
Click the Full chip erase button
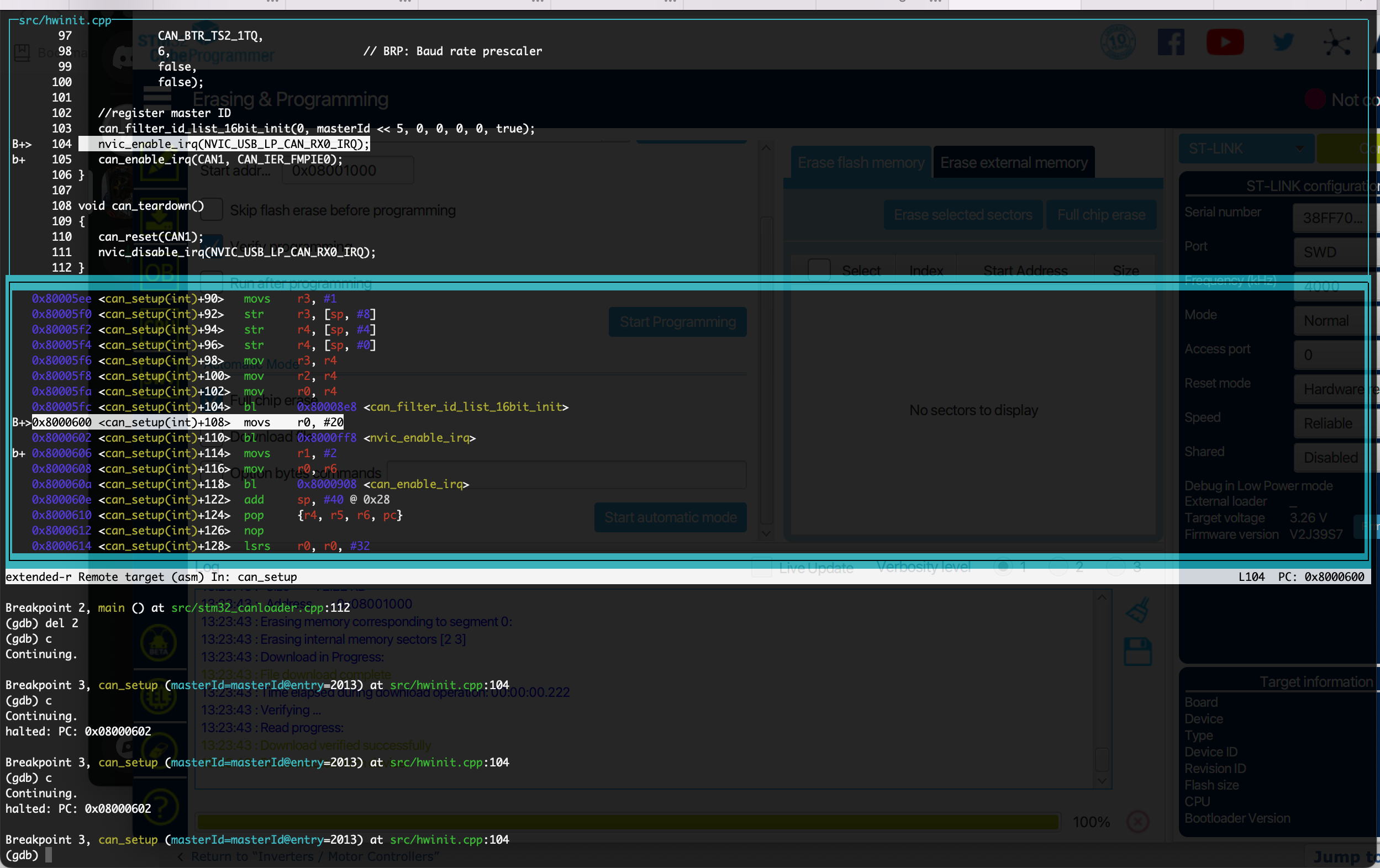[x=1101, y=215]
